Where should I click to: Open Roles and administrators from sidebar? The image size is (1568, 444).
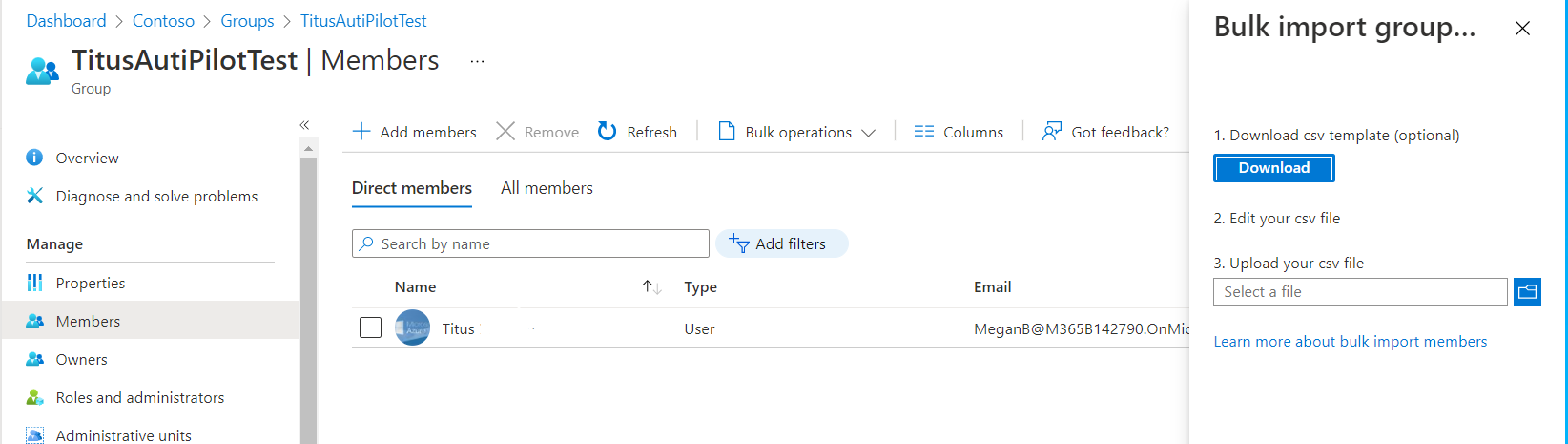pyautogui.click(x=140, y=397)
